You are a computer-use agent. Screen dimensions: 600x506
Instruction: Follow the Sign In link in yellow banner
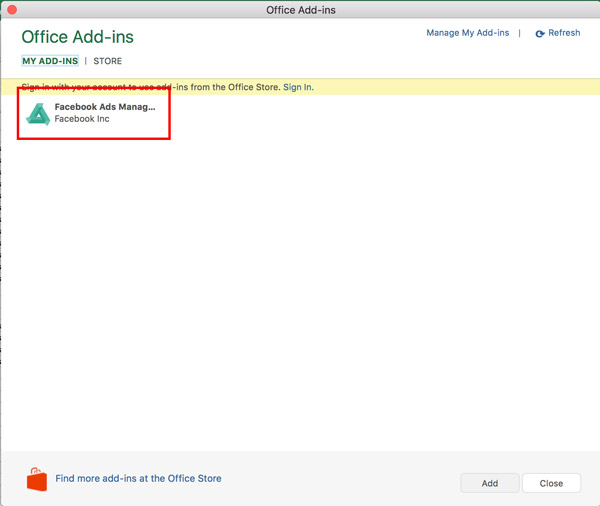(298, 87)
